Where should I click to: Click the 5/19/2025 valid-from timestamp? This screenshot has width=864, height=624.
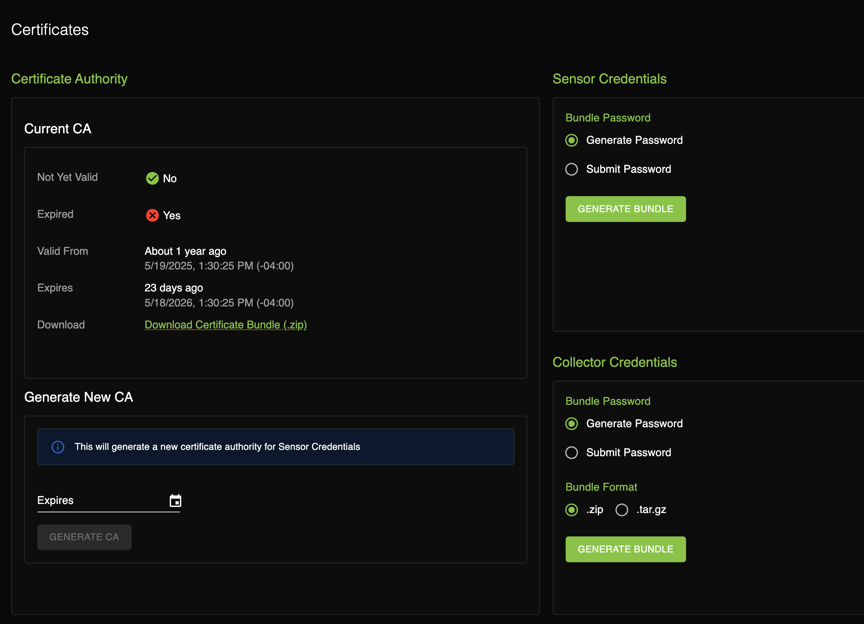click(x=219, y=266)
